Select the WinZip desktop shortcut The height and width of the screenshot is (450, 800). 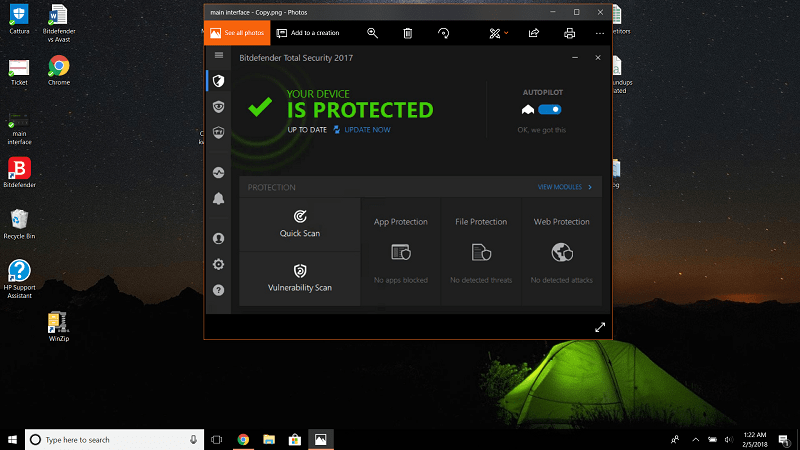(x=59, y=327)
